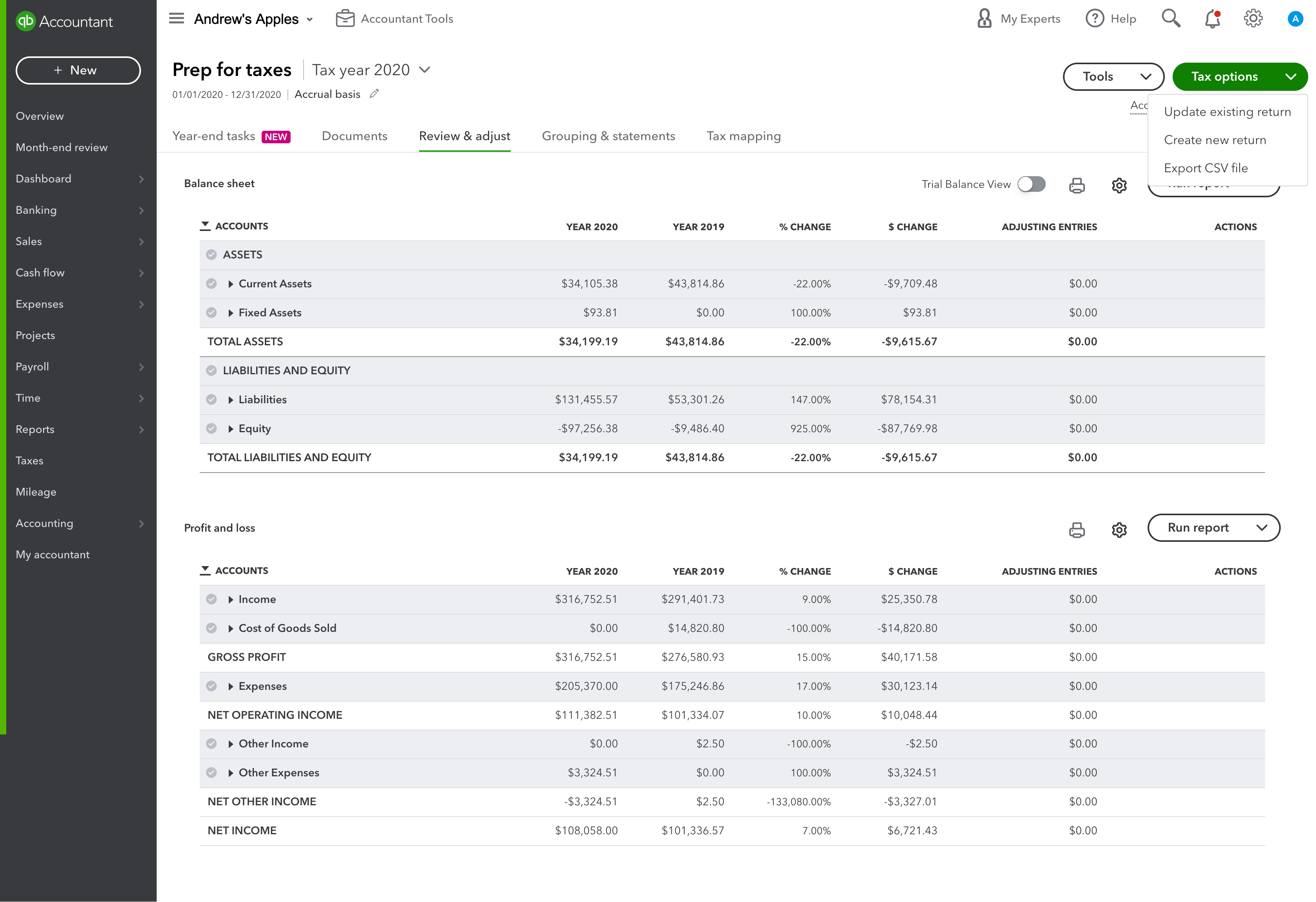This screenshot has width=1316, height=902.
Task: Open Reports in sidebar
Action: [35, 429]
